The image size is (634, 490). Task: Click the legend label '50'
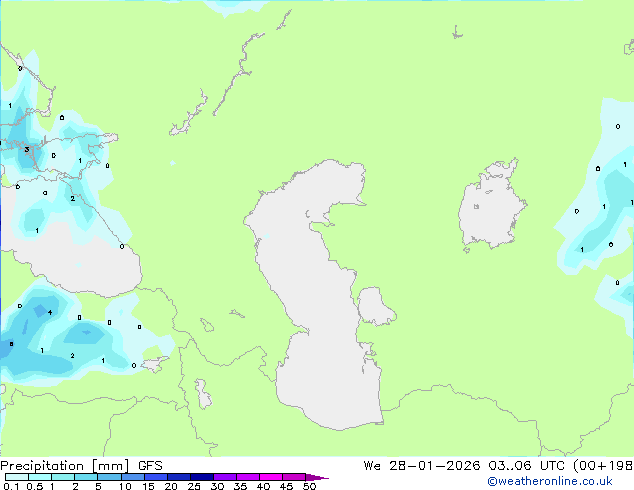click(x=309, y=486)
